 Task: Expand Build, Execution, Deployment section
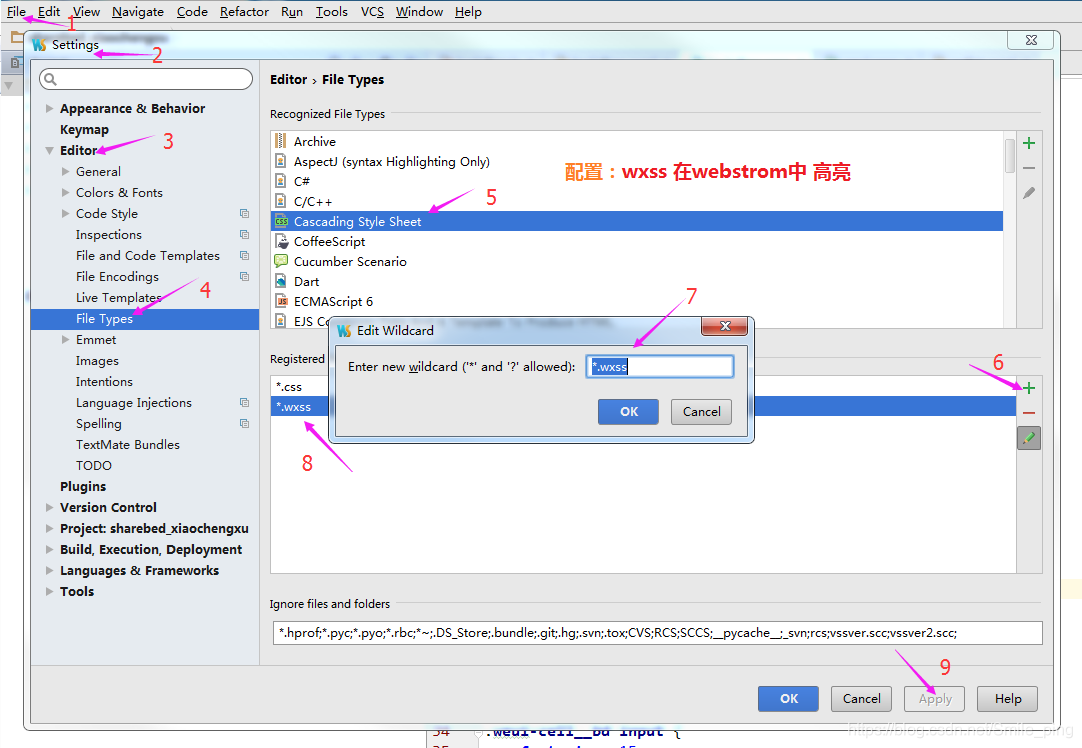pos(49,549)
